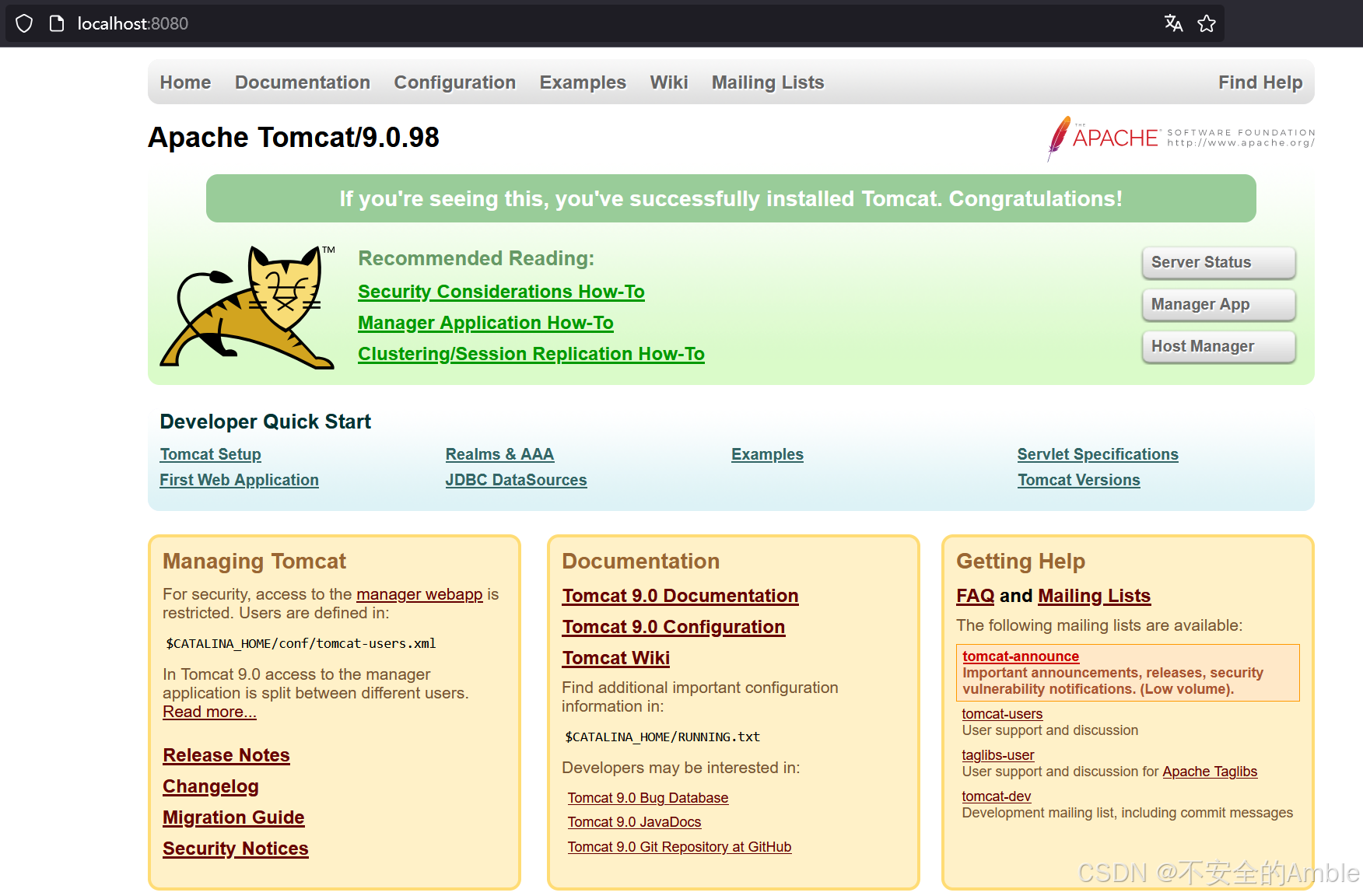
Task: Click the $CATALINA_HOME/RUNNING.txt path text
Action: pyautogui.click(x=662, y=737)
